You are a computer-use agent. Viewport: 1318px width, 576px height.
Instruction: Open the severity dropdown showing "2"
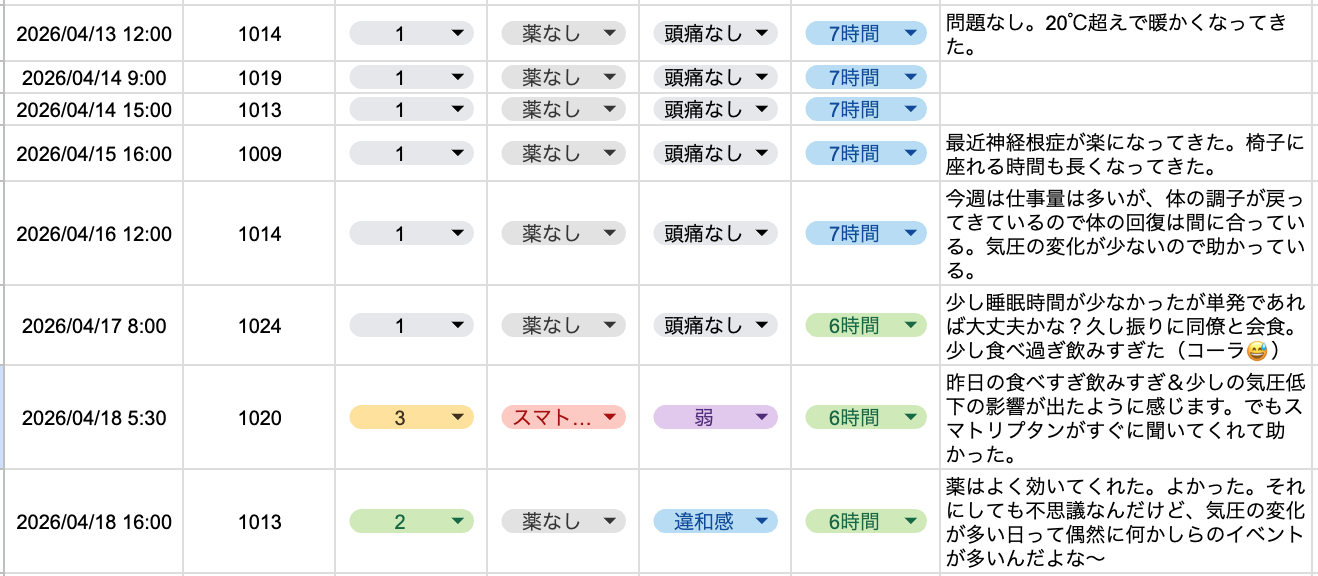[410, 520]
